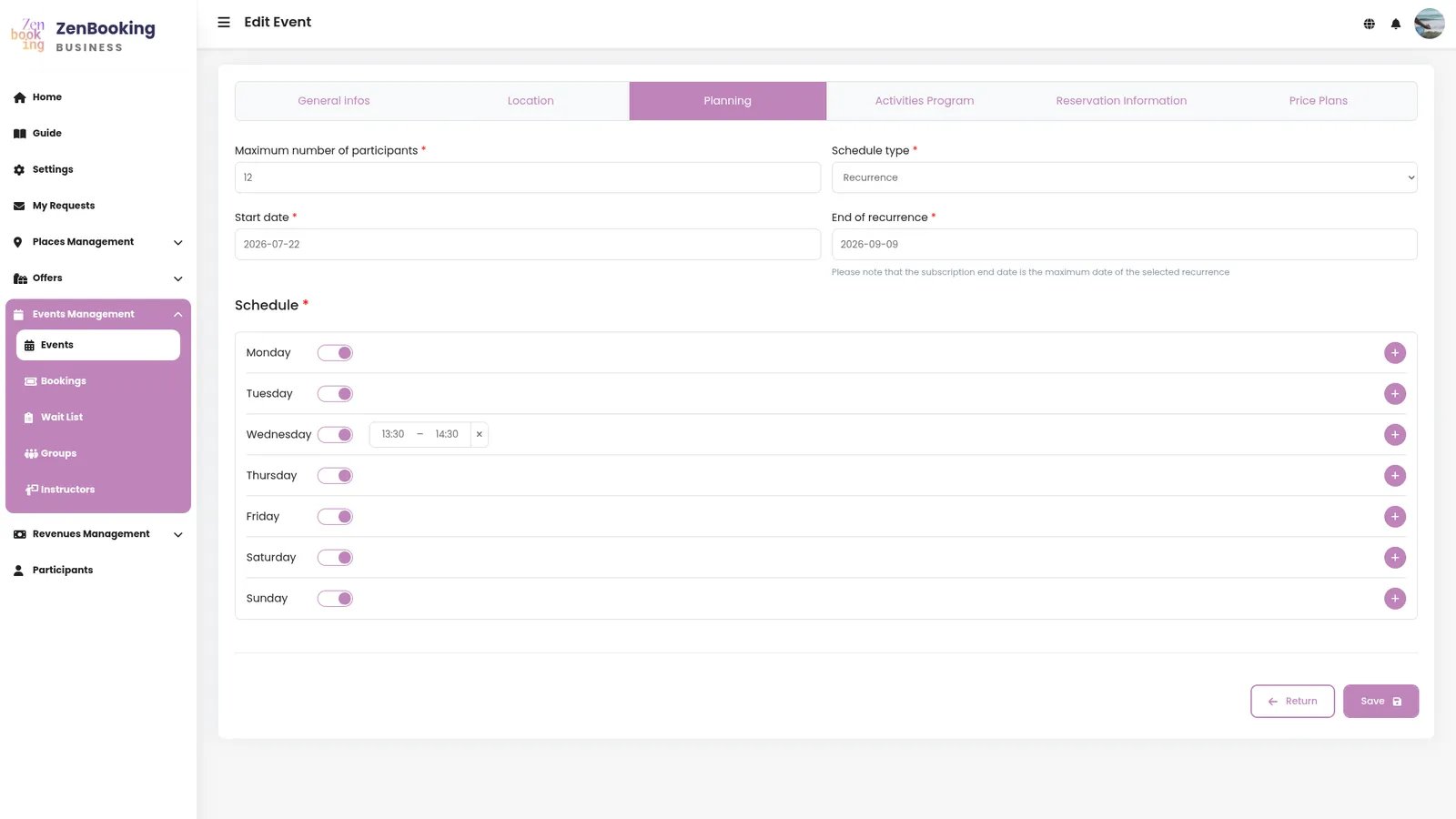Add time slot for Wednesday

(1395, 435)
